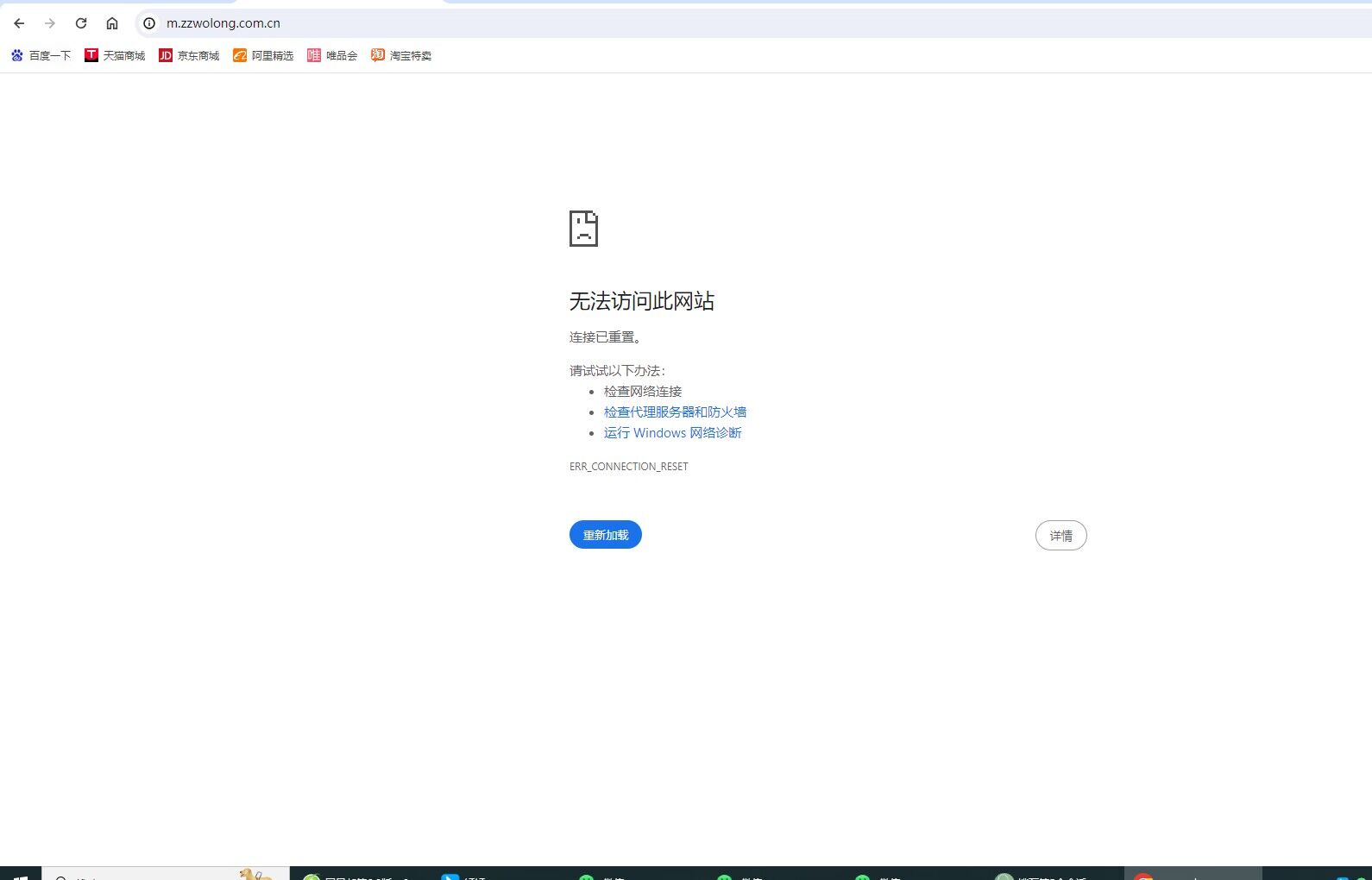
Task: Open the 百度一下 bookmark
Action: click(x=41, y=55)
